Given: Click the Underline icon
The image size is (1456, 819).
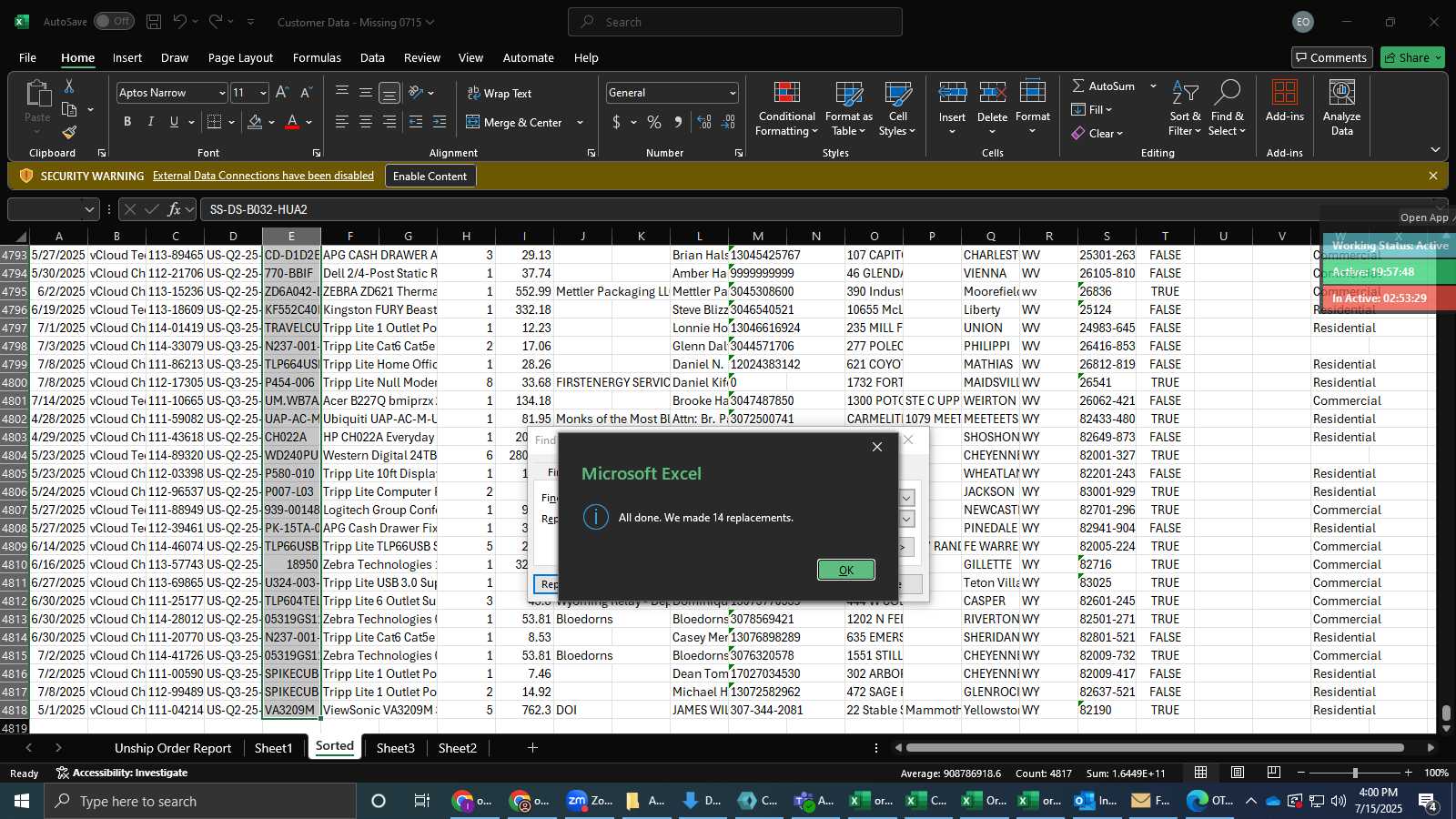Looking at the screenshot, I should click(x=174, y=122).
